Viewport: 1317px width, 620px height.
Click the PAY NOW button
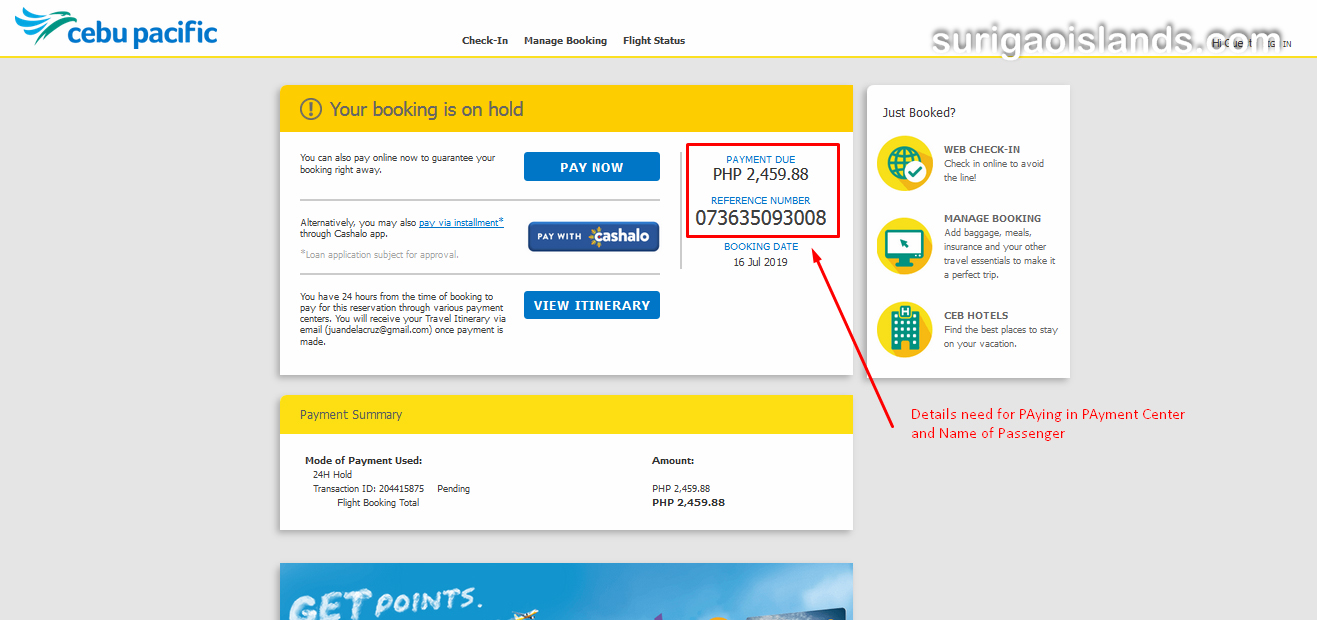coord(592,167)
